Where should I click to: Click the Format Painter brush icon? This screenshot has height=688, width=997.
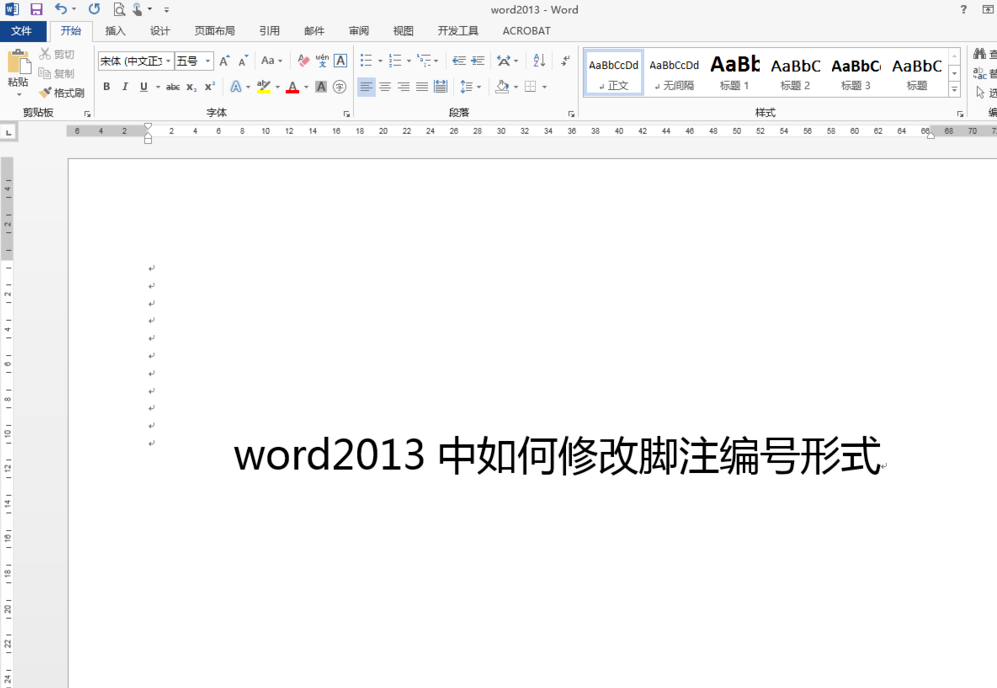click(x=45, y=93)
